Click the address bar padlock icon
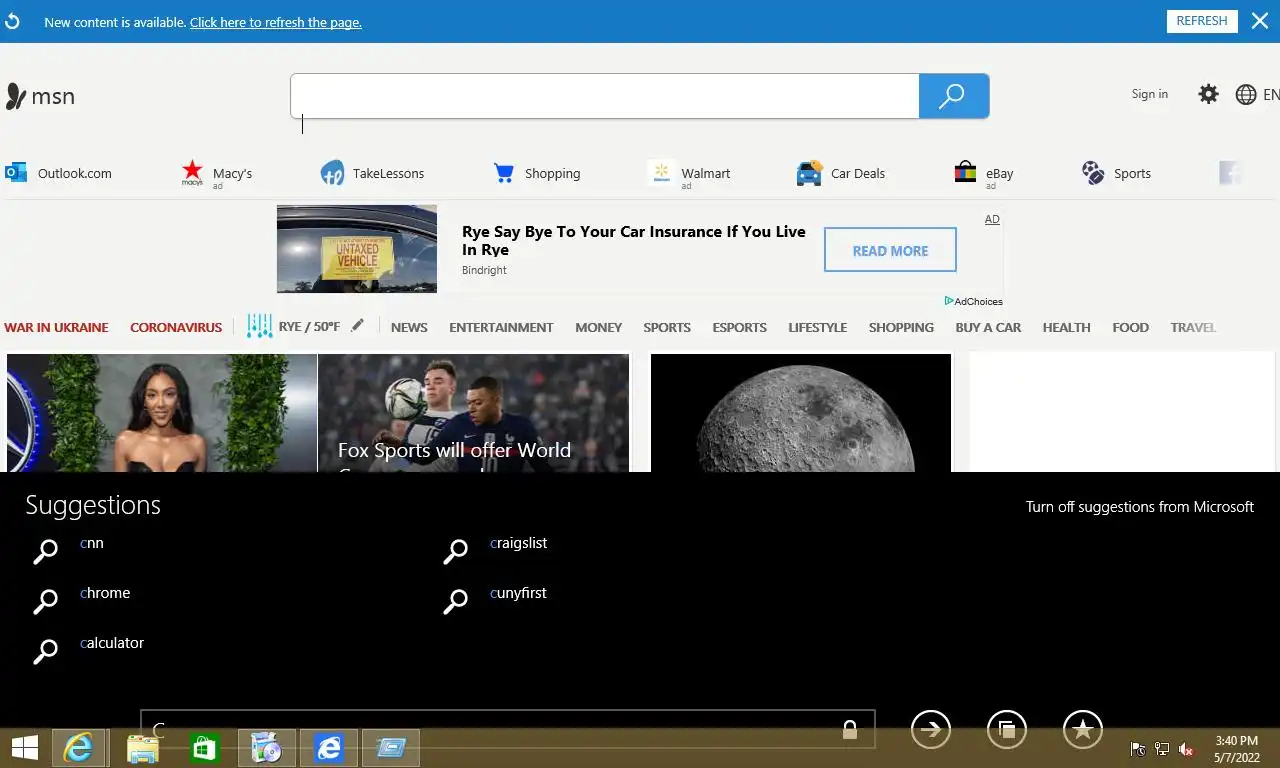Image resolution: width=1280 pixels, height=768 pixels. pos(850,730)
